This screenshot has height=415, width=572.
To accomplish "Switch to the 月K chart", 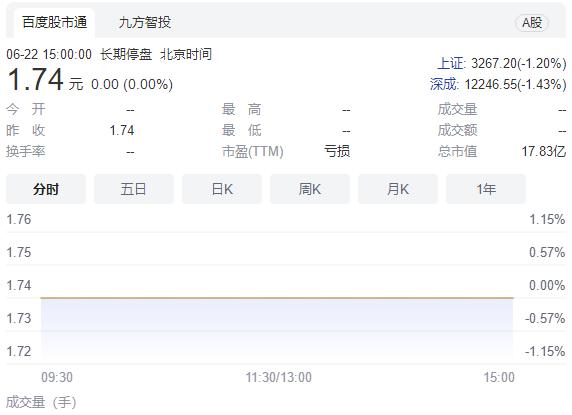I will 398,189.
